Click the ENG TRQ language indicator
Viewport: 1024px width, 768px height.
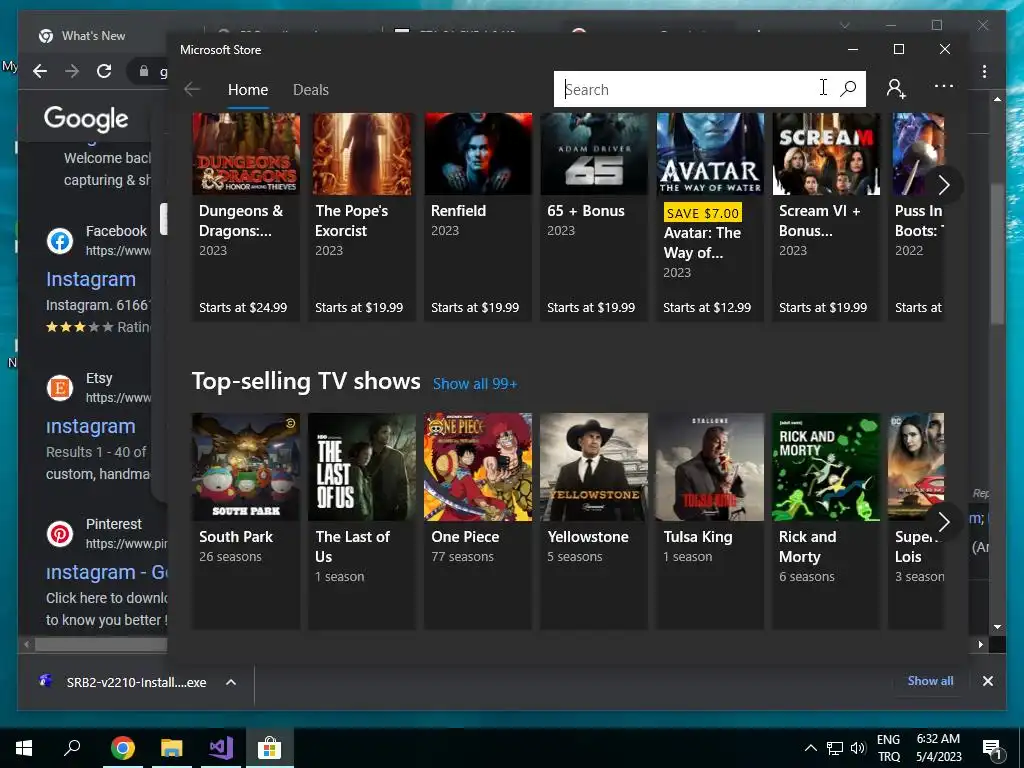(888, 748)
